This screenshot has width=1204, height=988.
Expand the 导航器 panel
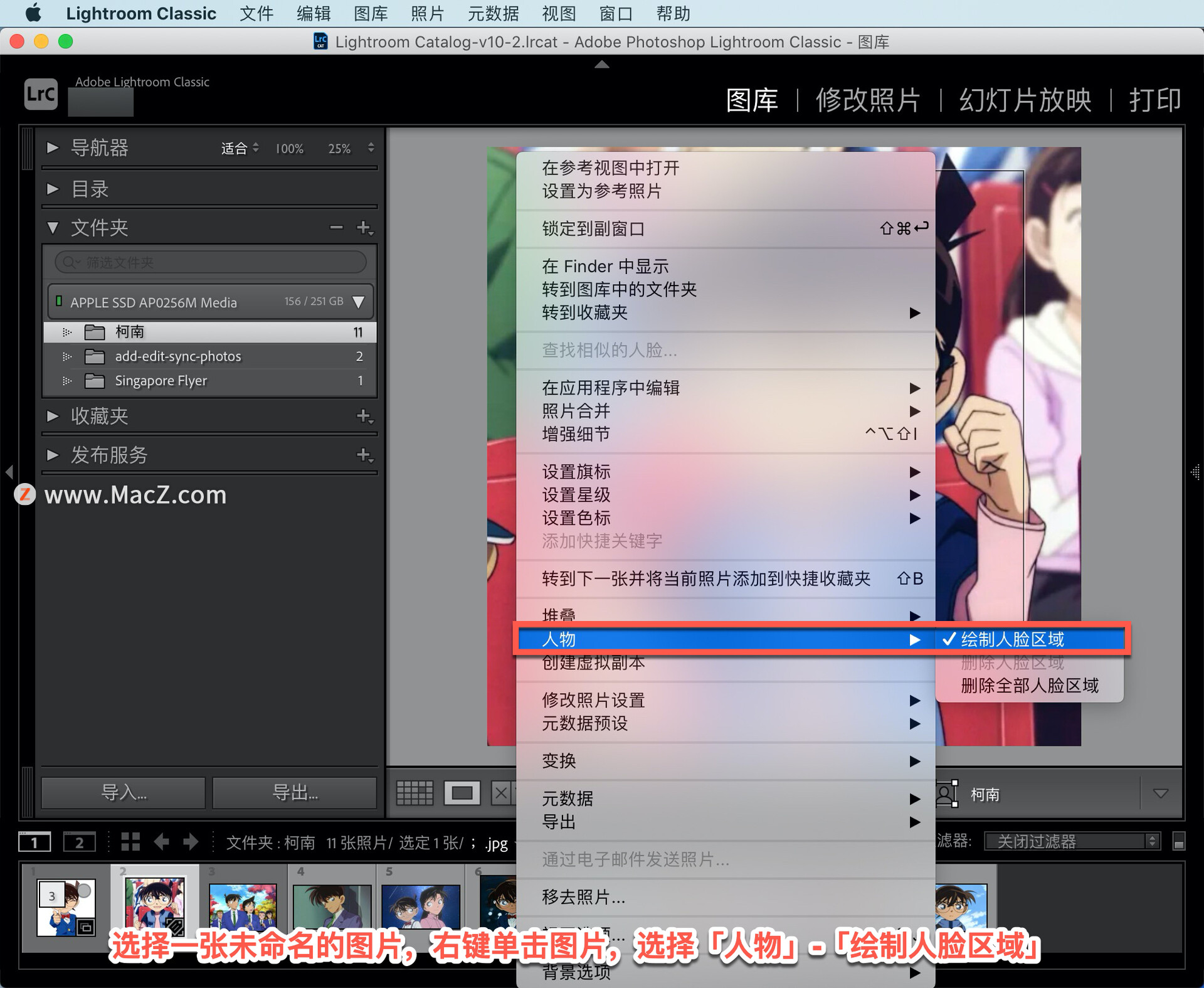click(53, 148)
